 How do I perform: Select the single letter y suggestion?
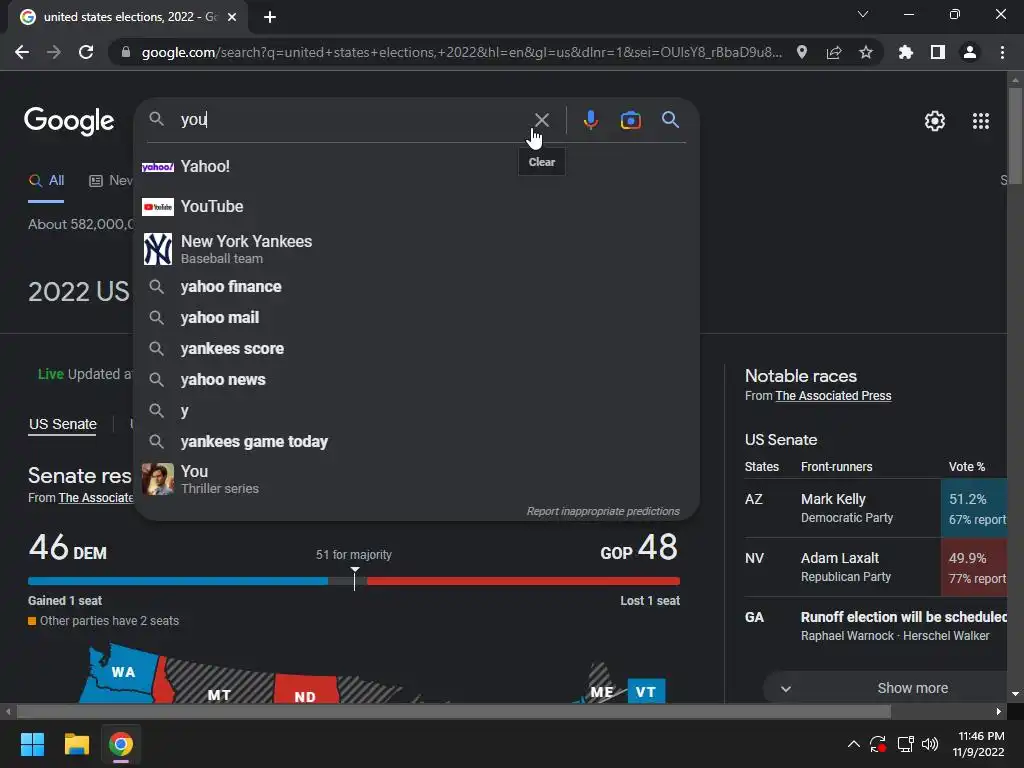416,411
